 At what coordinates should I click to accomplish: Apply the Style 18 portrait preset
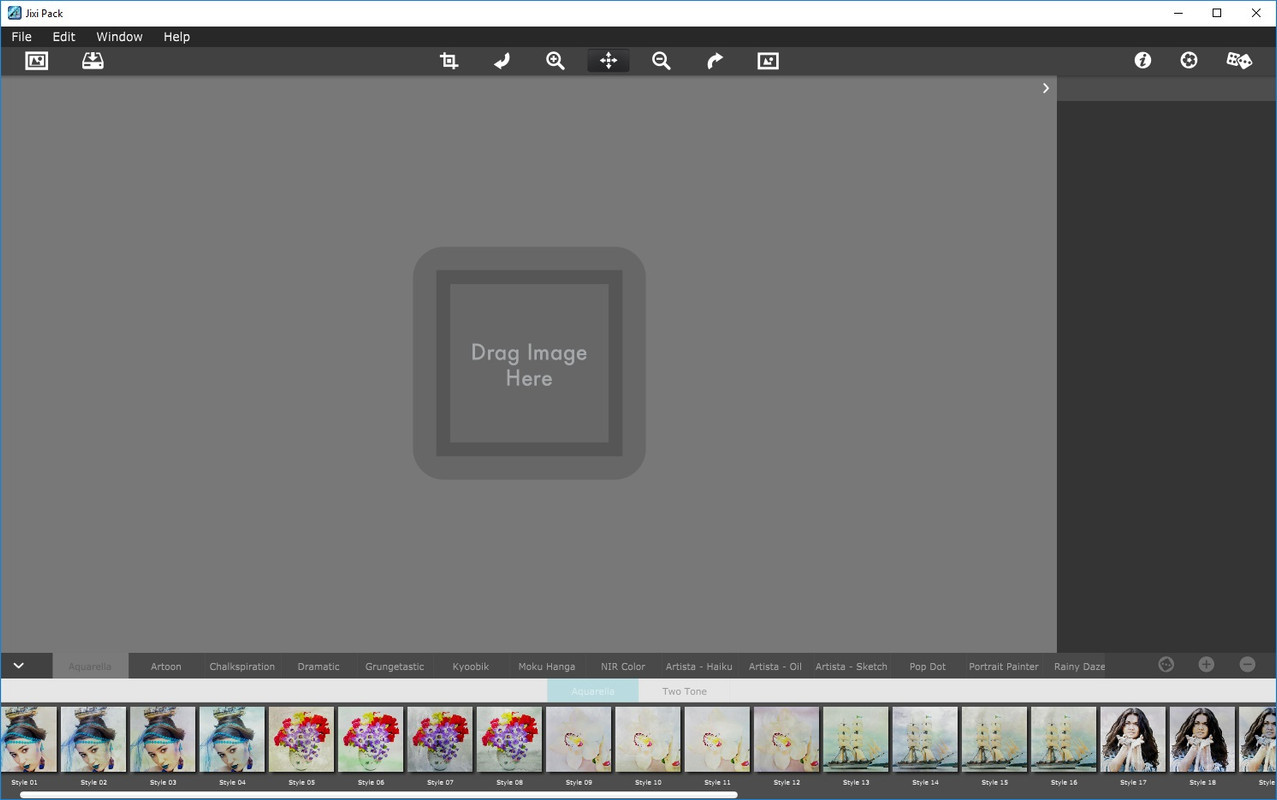pyautogui.click(x=1203, y=740)
